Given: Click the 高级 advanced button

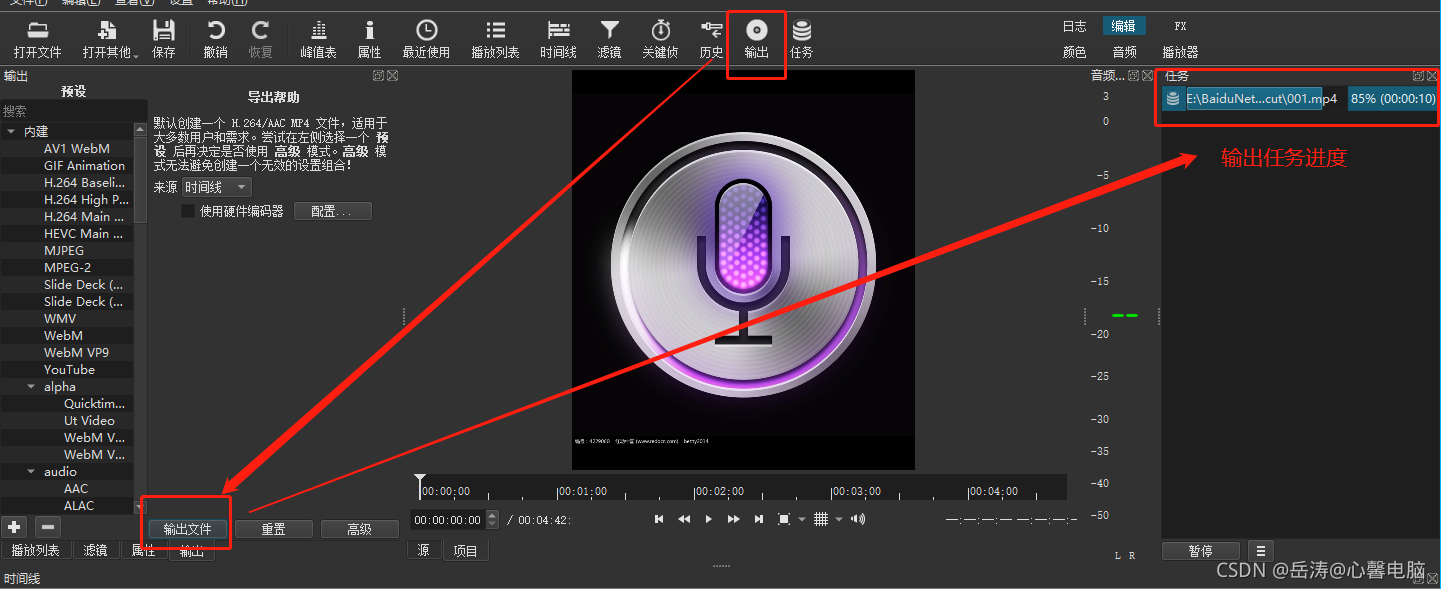Looking at the screenshot, I should (x=360, y=529).
